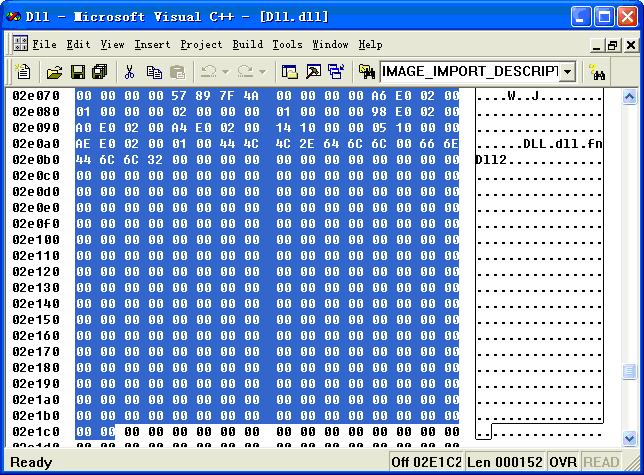Minimize the Dll.dll document window
The image size is (644, 475).
click(596, 45)
